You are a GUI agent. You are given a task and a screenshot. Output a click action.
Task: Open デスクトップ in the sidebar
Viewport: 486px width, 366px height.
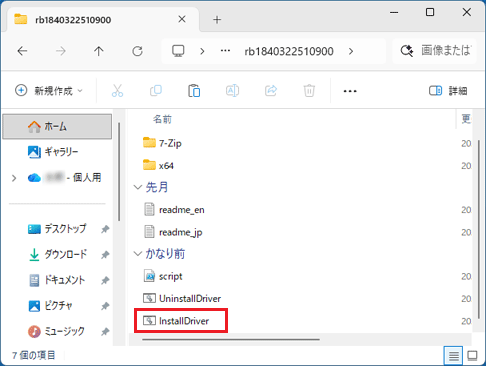(57, 229)
